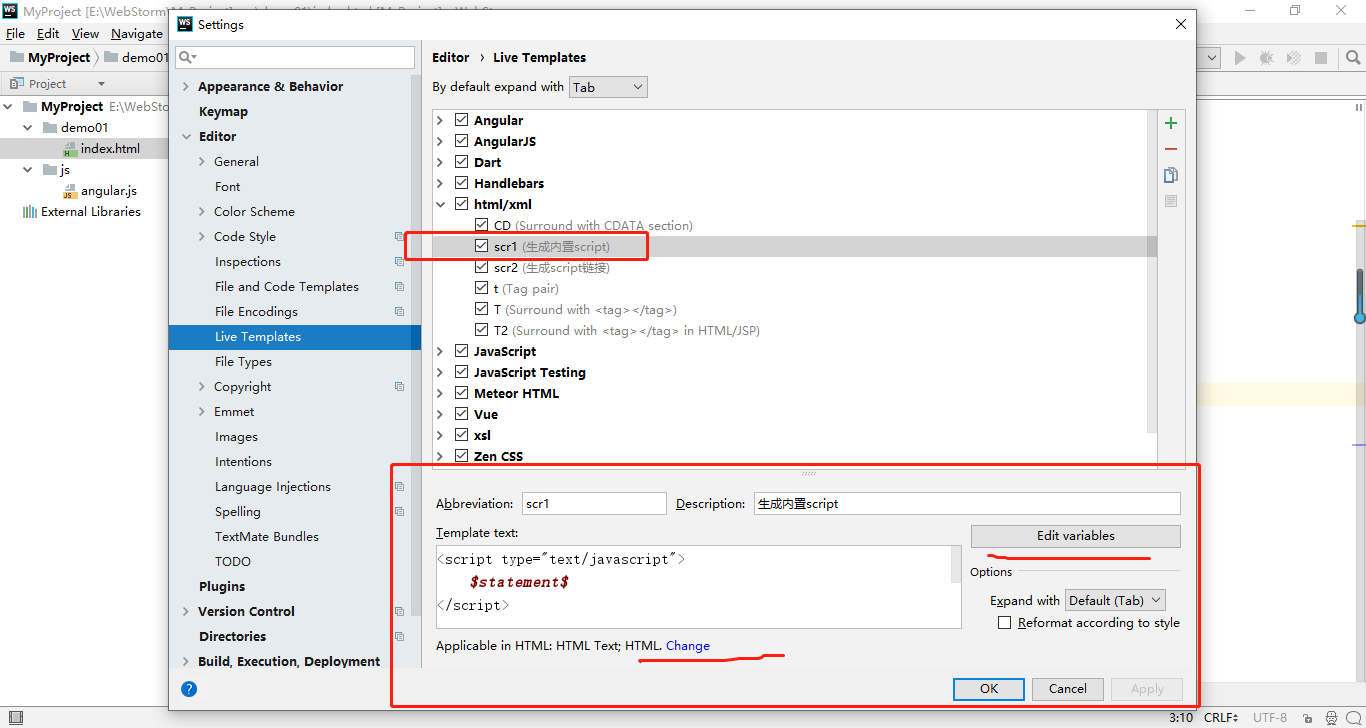Click the CRLF line separator selector

pos(1220,718)
